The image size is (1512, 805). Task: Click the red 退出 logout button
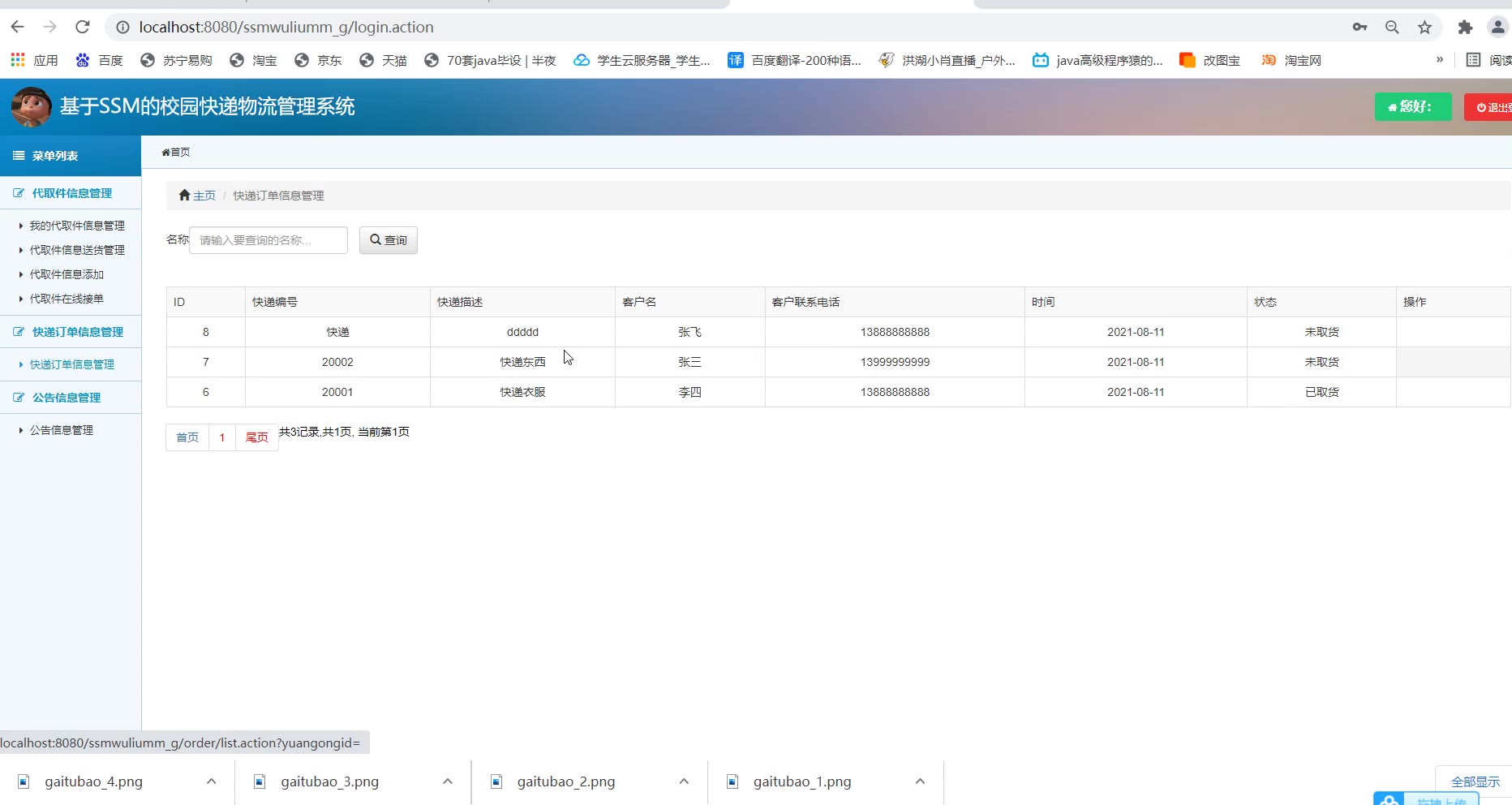click(1491, 107)
